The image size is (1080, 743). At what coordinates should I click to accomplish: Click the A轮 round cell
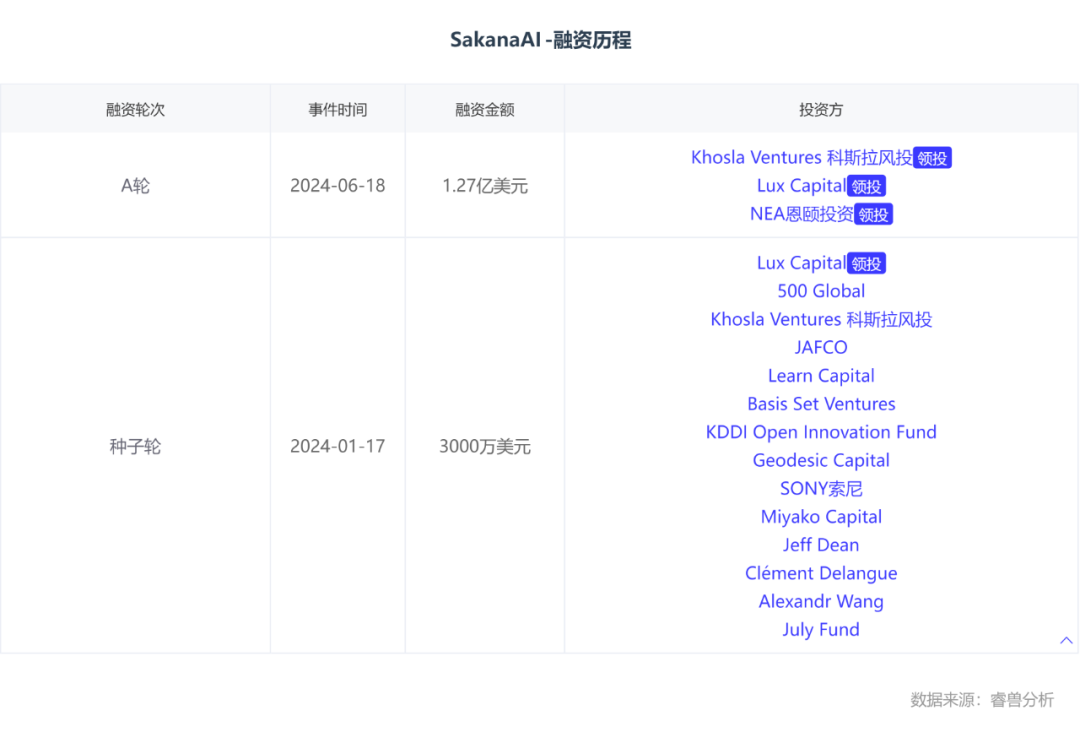tap(135, 186)
